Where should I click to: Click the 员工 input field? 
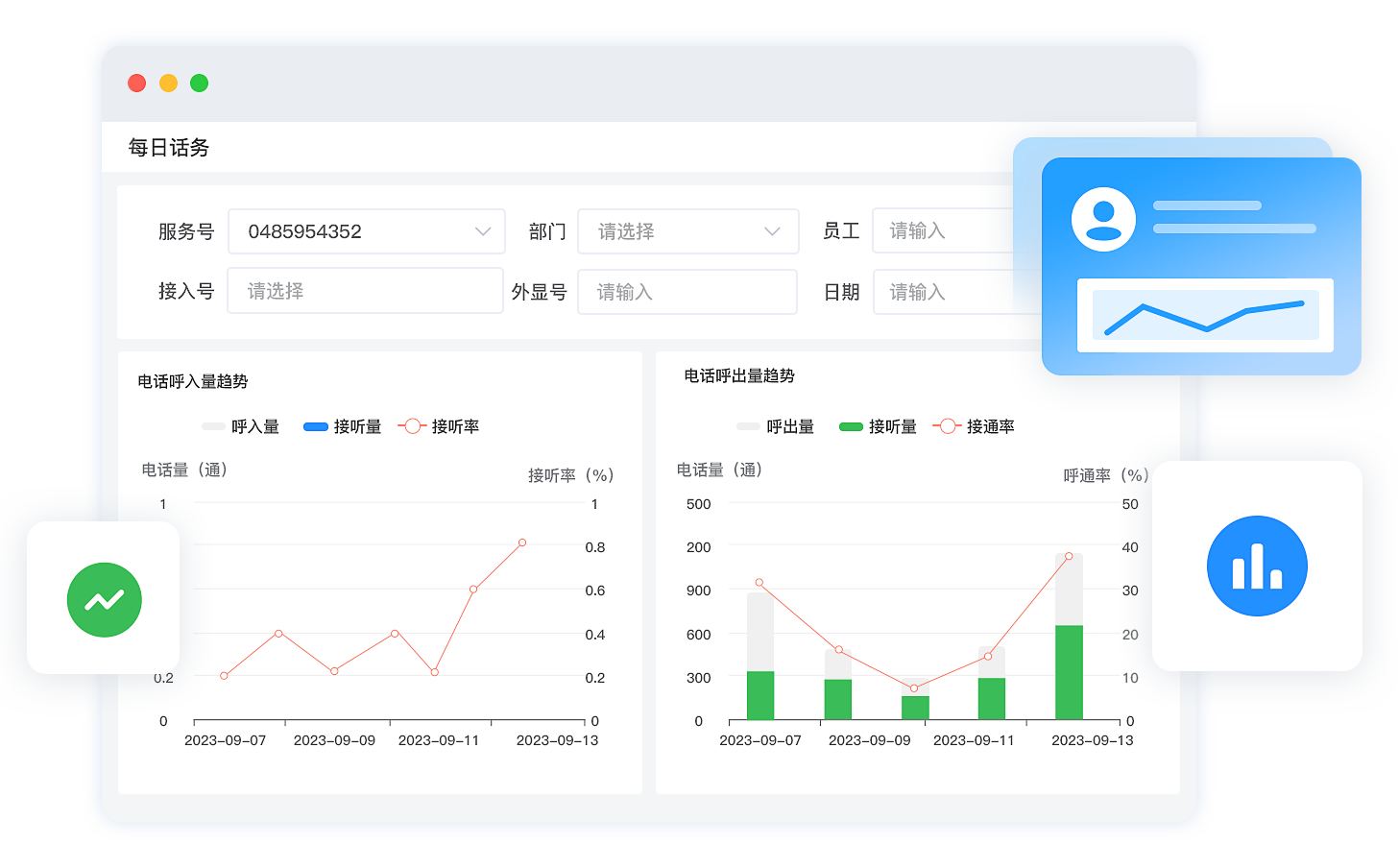[943, 230]
